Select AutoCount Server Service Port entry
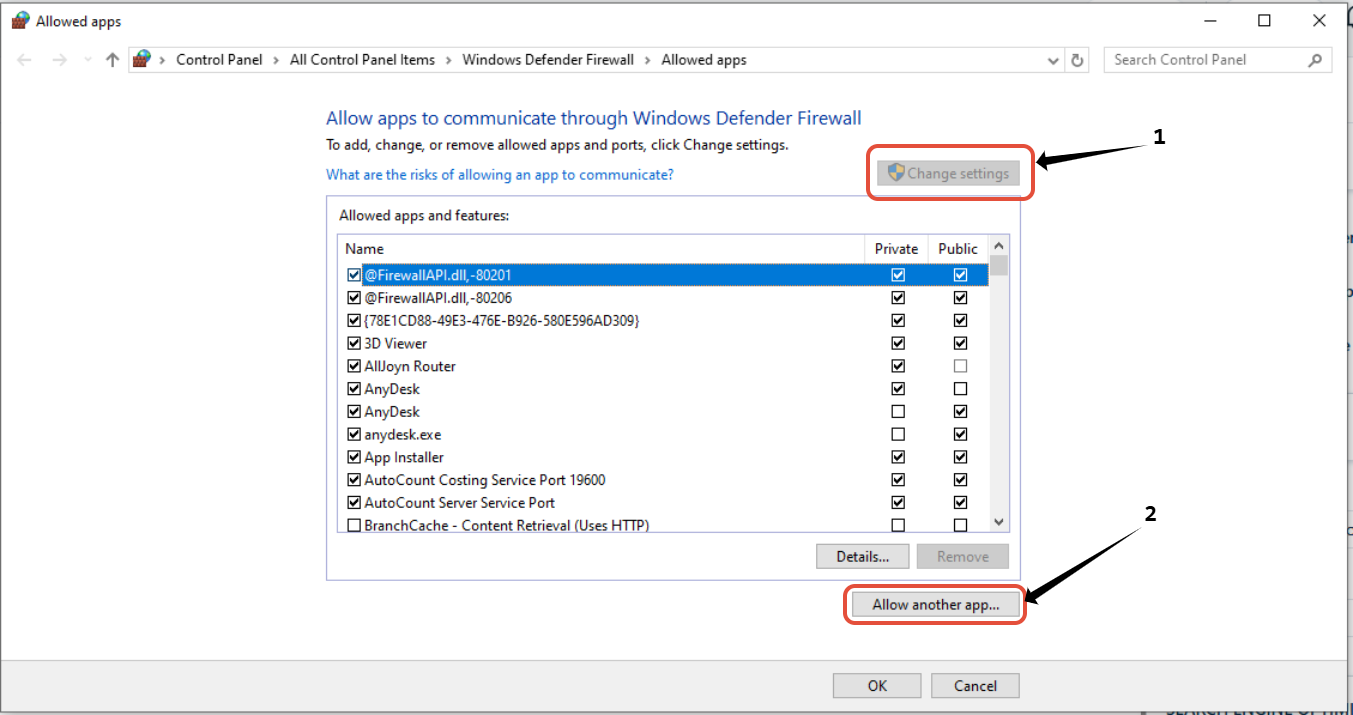Image resolution: width=1353 pixels, height=715 pixels. point(664,503)
